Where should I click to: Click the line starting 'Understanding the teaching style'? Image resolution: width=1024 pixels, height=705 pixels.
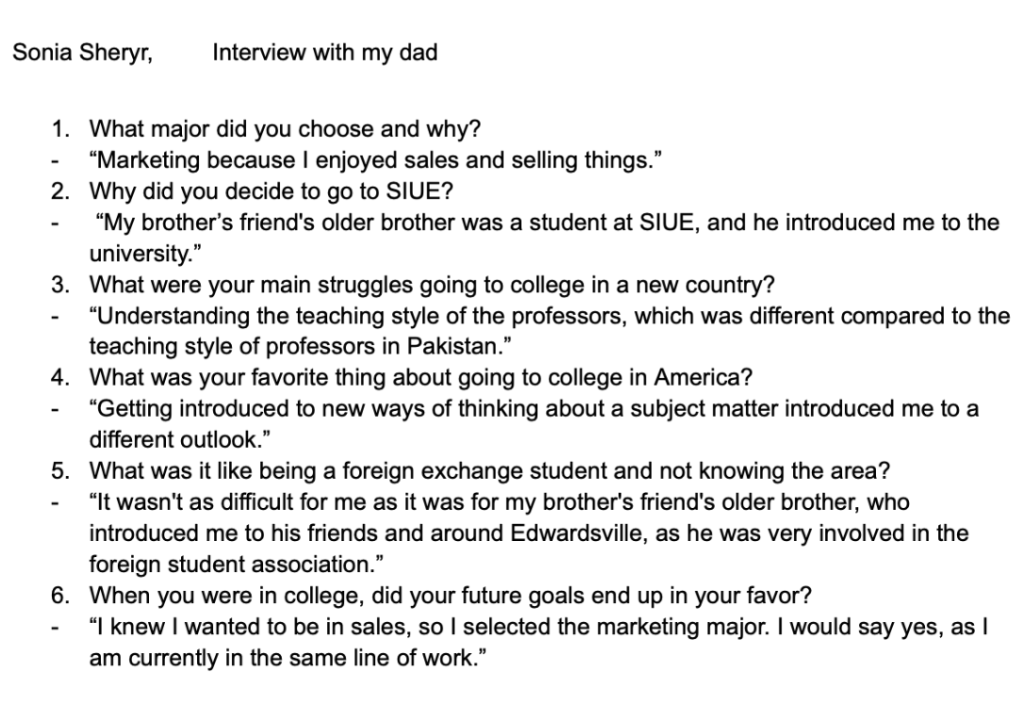[549, 316]
